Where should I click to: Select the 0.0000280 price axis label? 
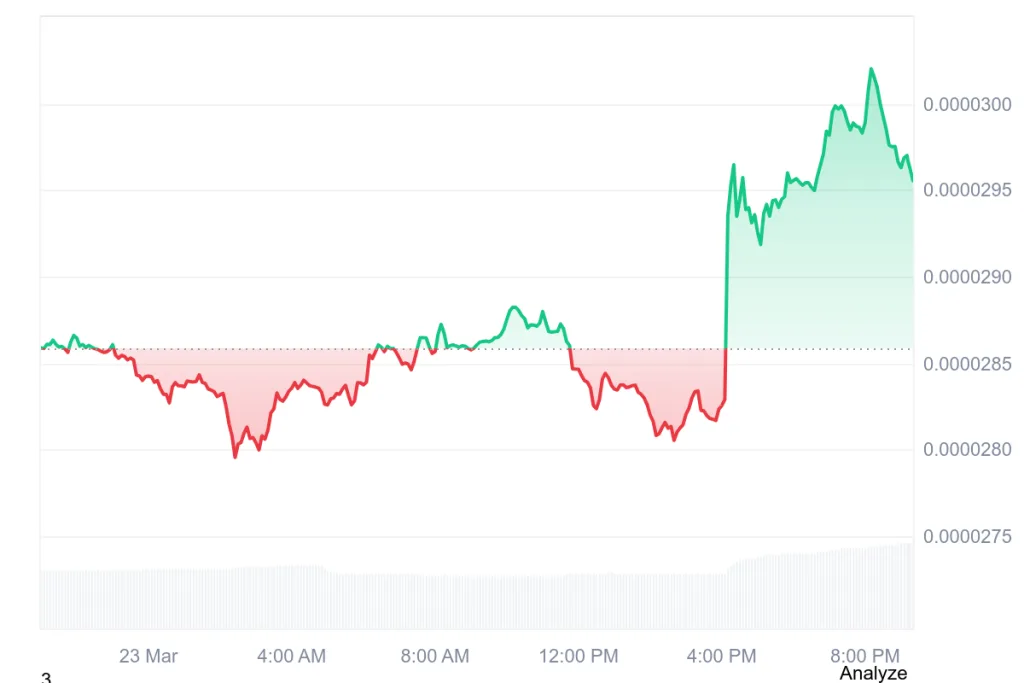point(967,449)
